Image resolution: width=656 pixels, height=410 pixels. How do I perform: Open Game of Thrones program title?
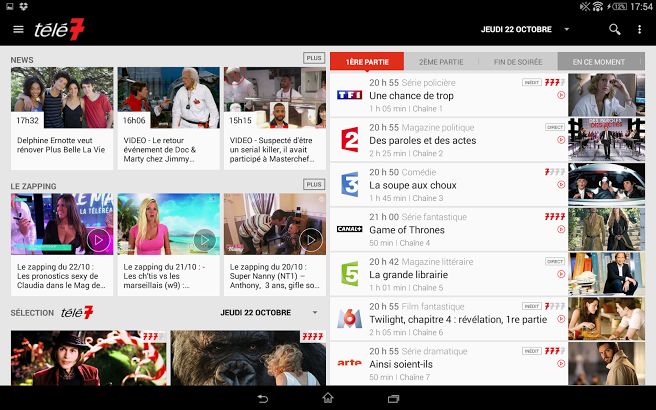pos(407,230)
